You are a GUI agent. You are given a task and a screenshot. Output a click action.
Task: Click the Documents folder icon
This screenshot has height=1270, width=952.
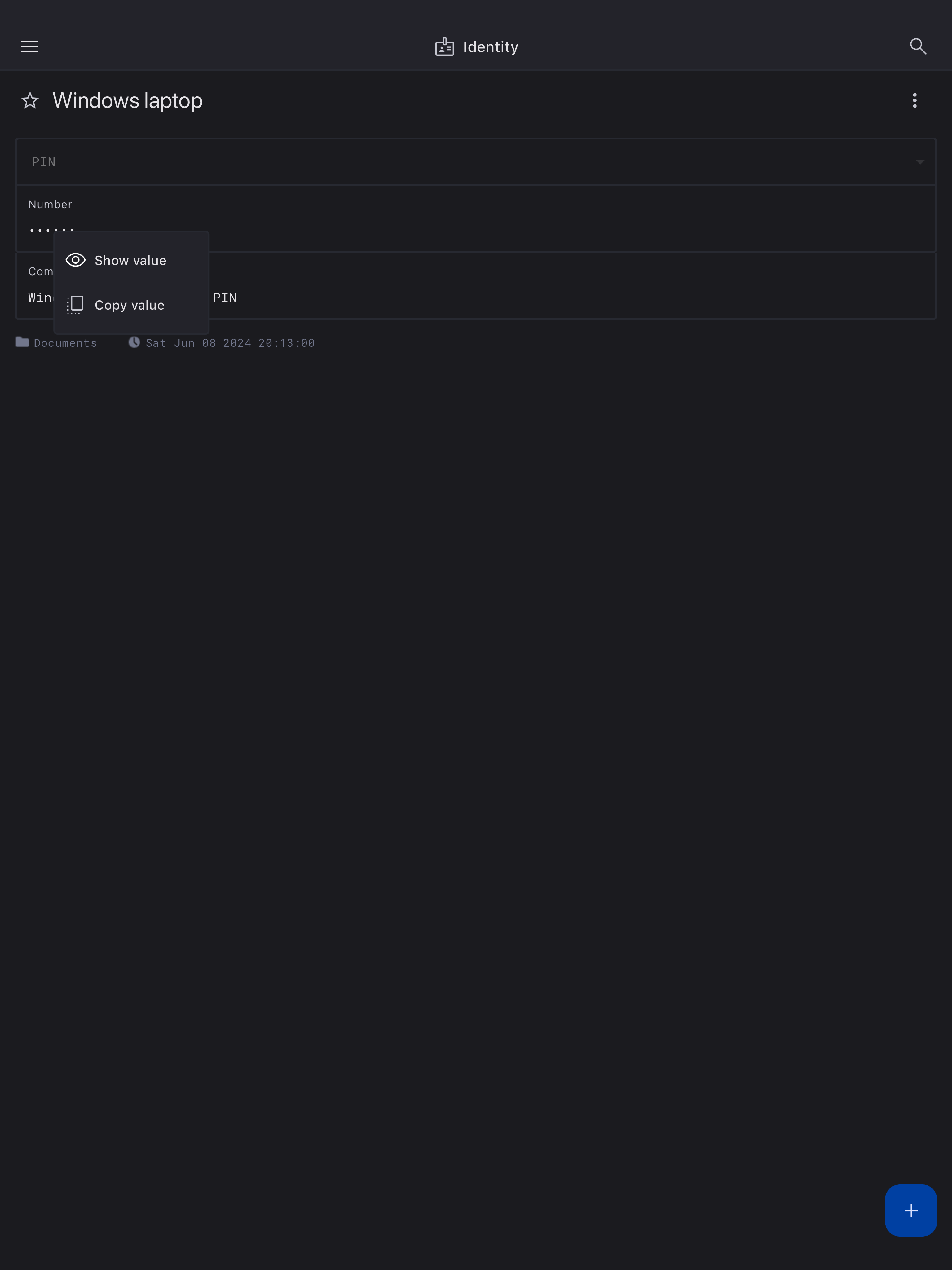point(22,342)
